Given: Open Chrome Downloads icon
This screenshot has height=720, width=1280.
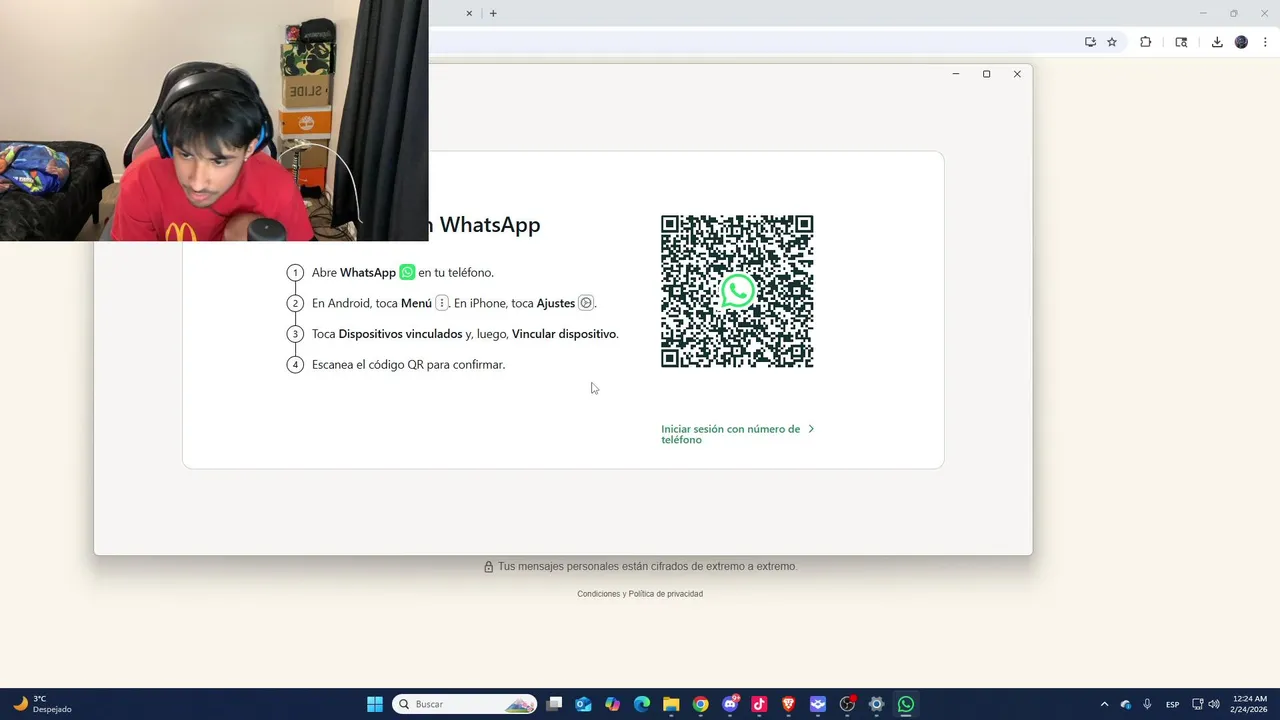Looking at the screenshot, I should click(x=1217, y=42).
